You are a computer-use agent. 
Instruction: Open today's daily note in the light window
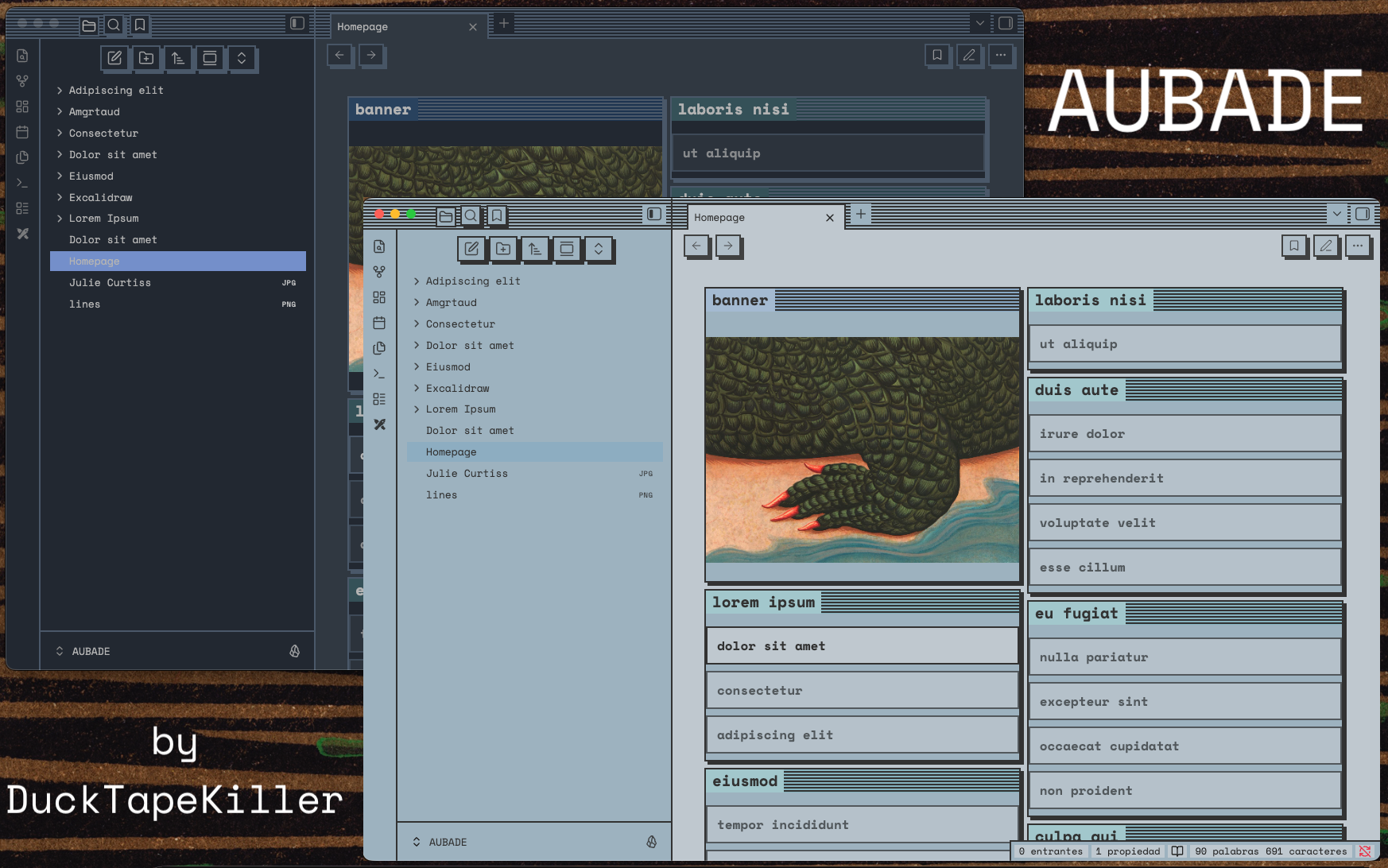pyautogui.click(x=379, y=323)
